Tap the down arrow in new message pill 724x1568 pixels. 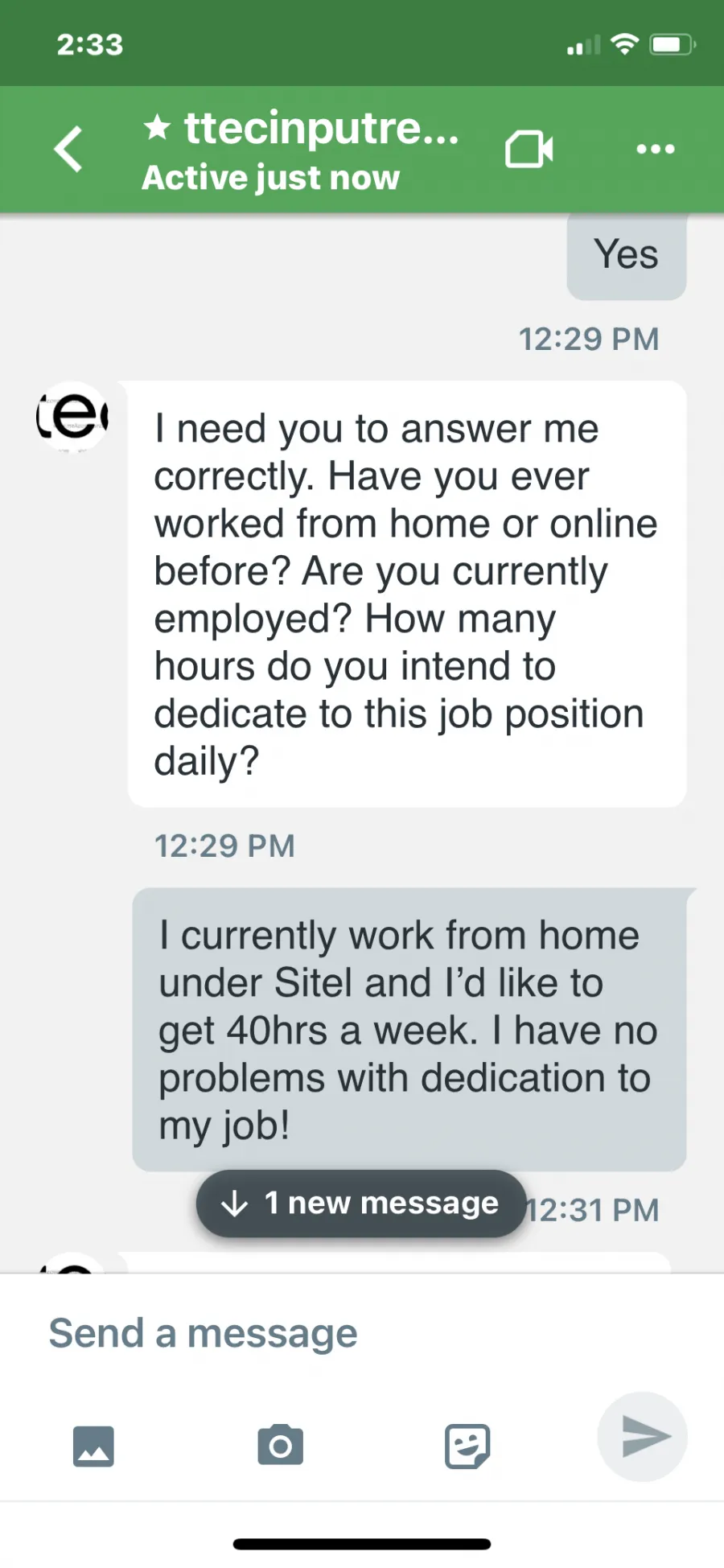pos(234,1204)
